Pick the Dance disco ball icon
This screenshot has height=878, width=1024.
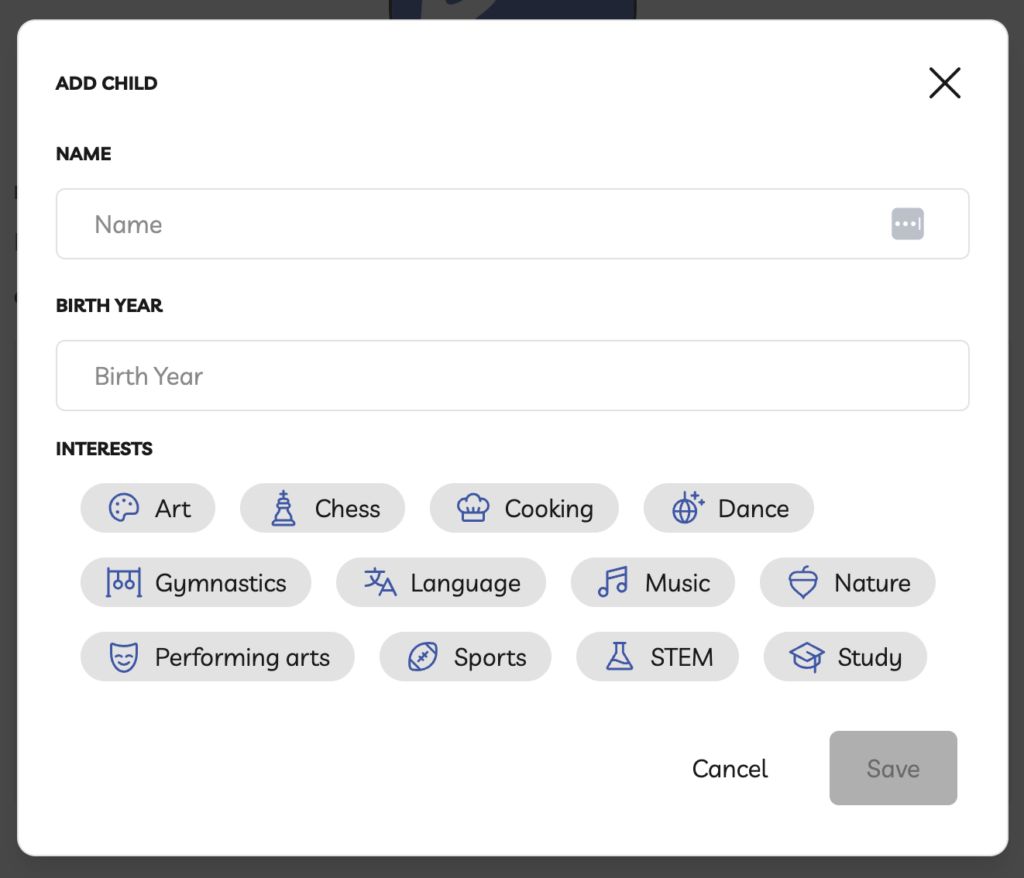[688, 508]
